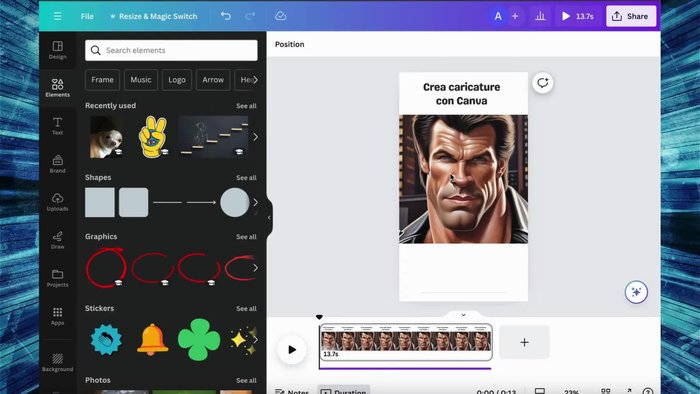Select the 13.7s clip in timeline
Viewport: 700px width, 394px height.
406,342
